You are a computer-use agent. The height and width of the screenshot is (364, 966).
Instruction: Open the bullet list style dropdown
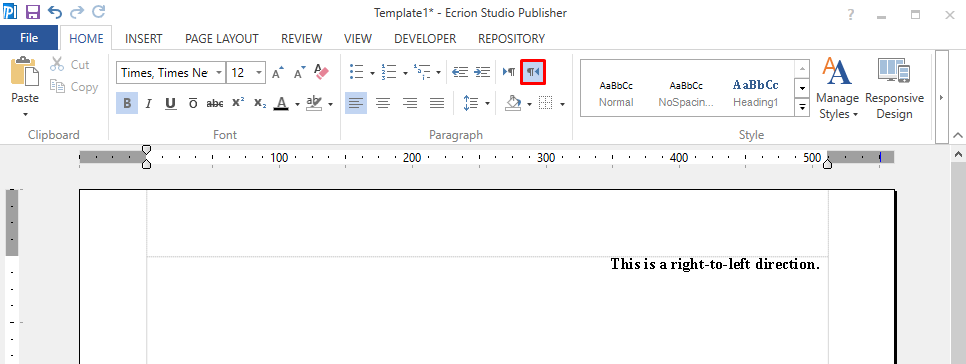click(x=372, y=73)
